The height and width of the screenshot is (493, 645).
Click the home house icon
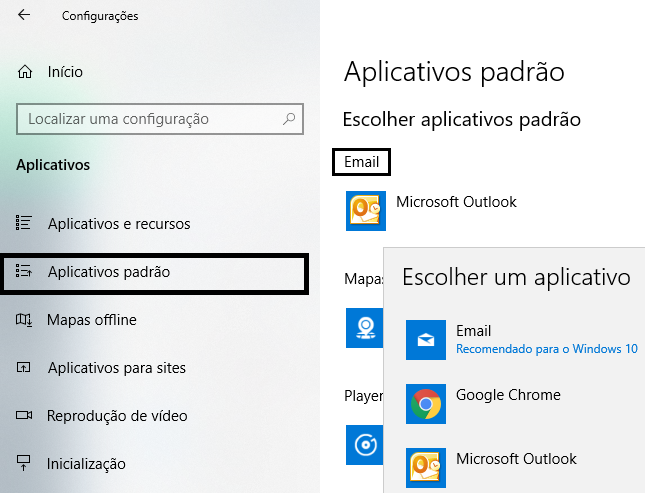click(x=25, y=72)
